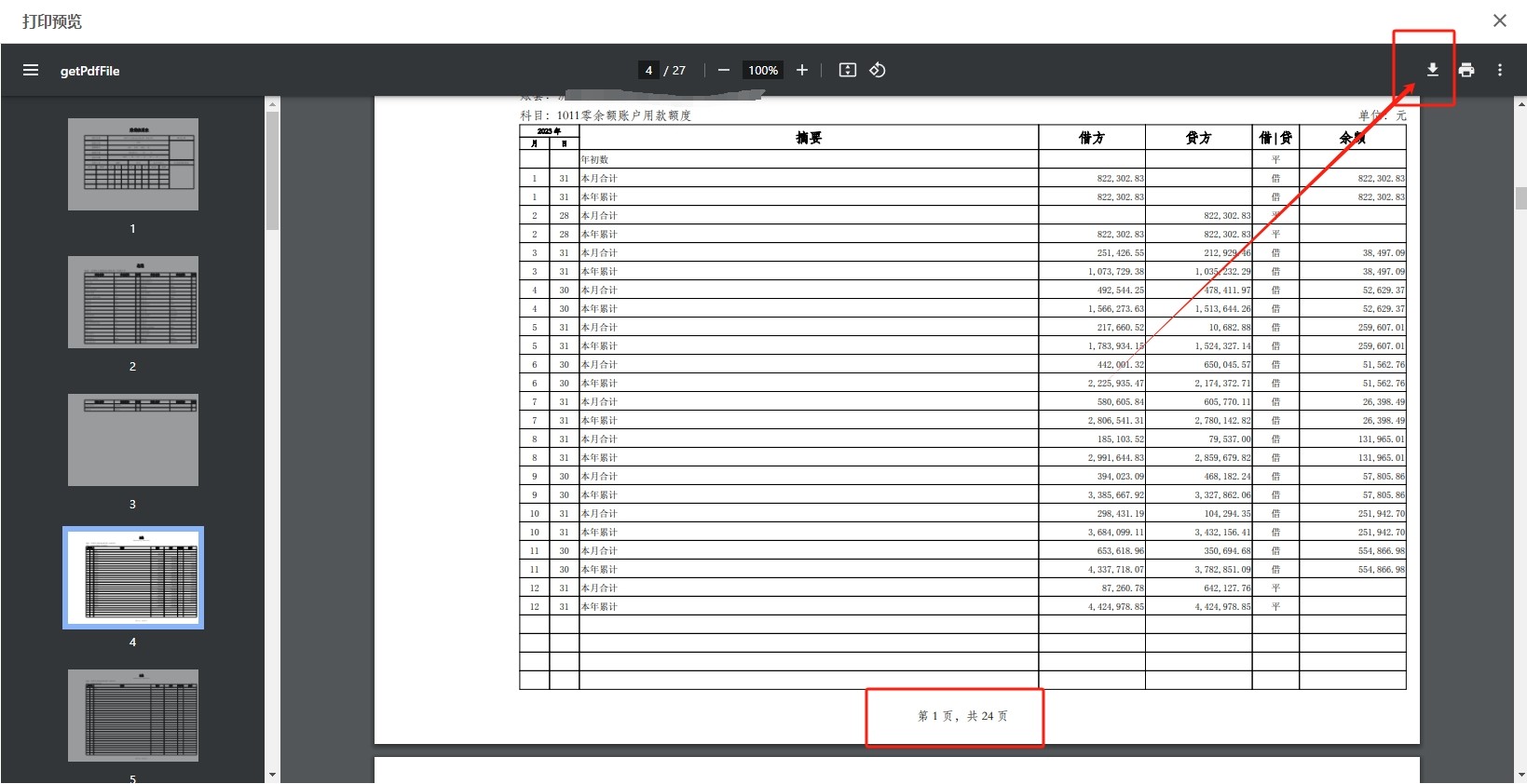Click the thumbnail panel scrollbar handle
This screenshot has height=784, width=1527.
pyautogui.click(x=272, y=170)
